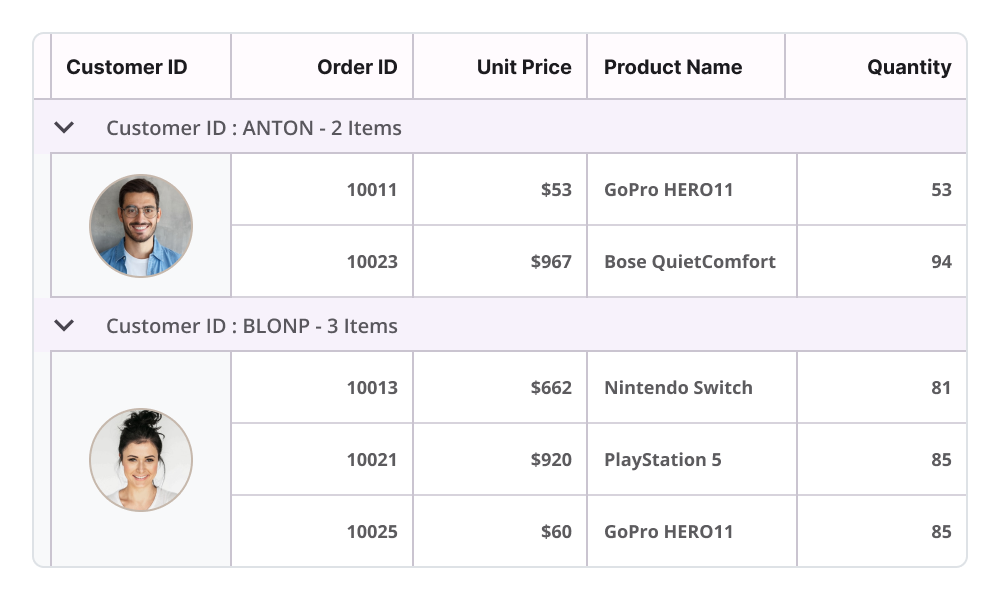Click the 'Customer ID : BLONP - 3 Items' caption
The width and height of the screenshot is (1000, 600).
pyautogui.click(x=252, y=326)
